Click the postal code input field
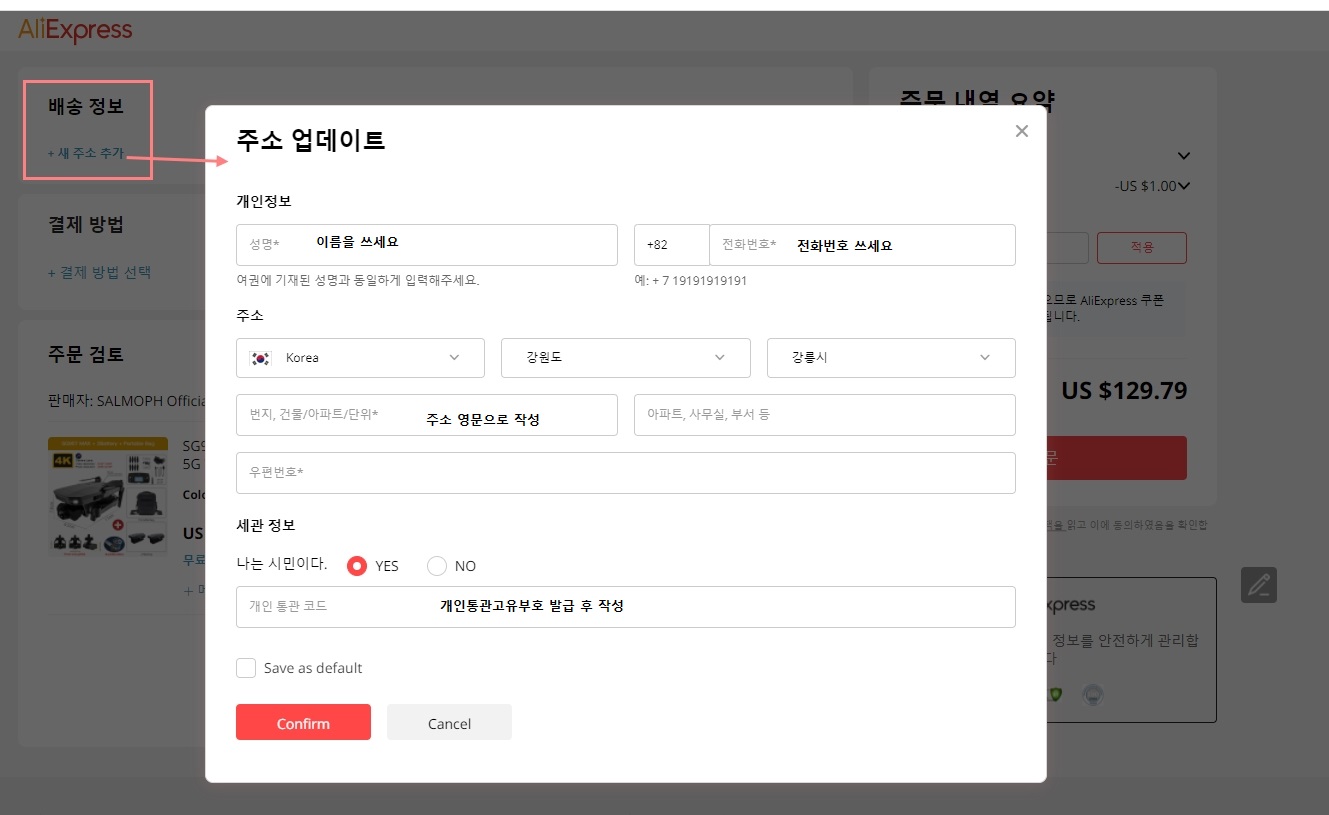The width and height of the screenshot is (1329, 815). [625, 472]
